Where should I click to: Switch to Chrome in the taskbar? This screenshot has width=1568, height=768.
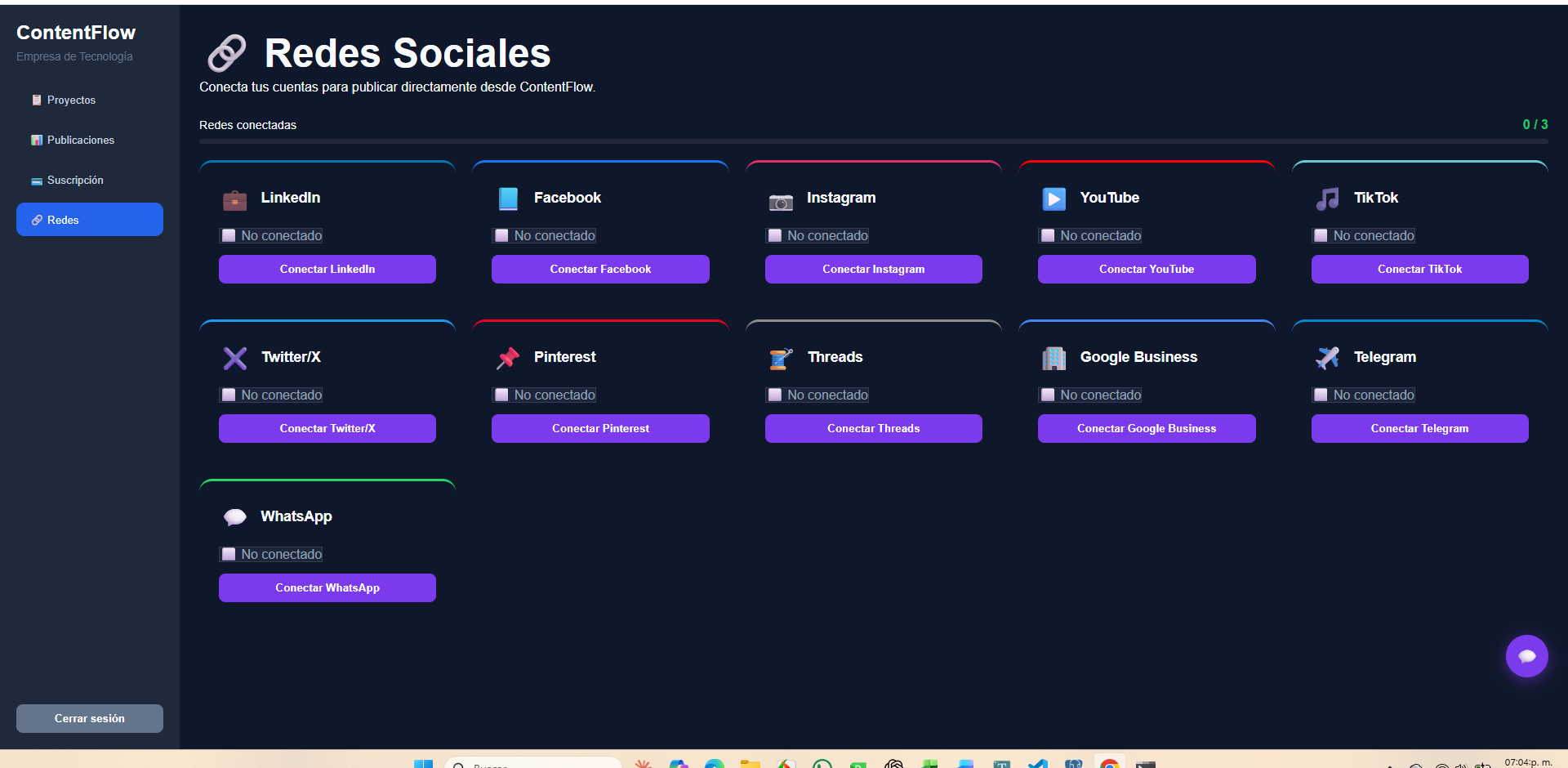pyautogui.click(x=1109, y=764)
